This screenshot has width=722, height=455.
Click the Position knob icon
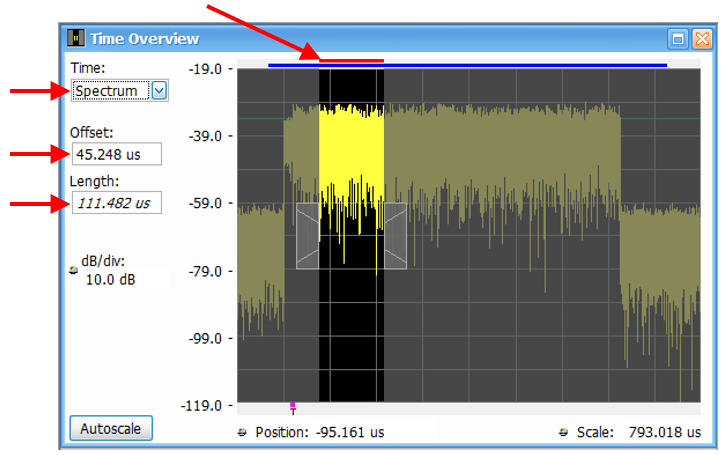coord(244,433)
